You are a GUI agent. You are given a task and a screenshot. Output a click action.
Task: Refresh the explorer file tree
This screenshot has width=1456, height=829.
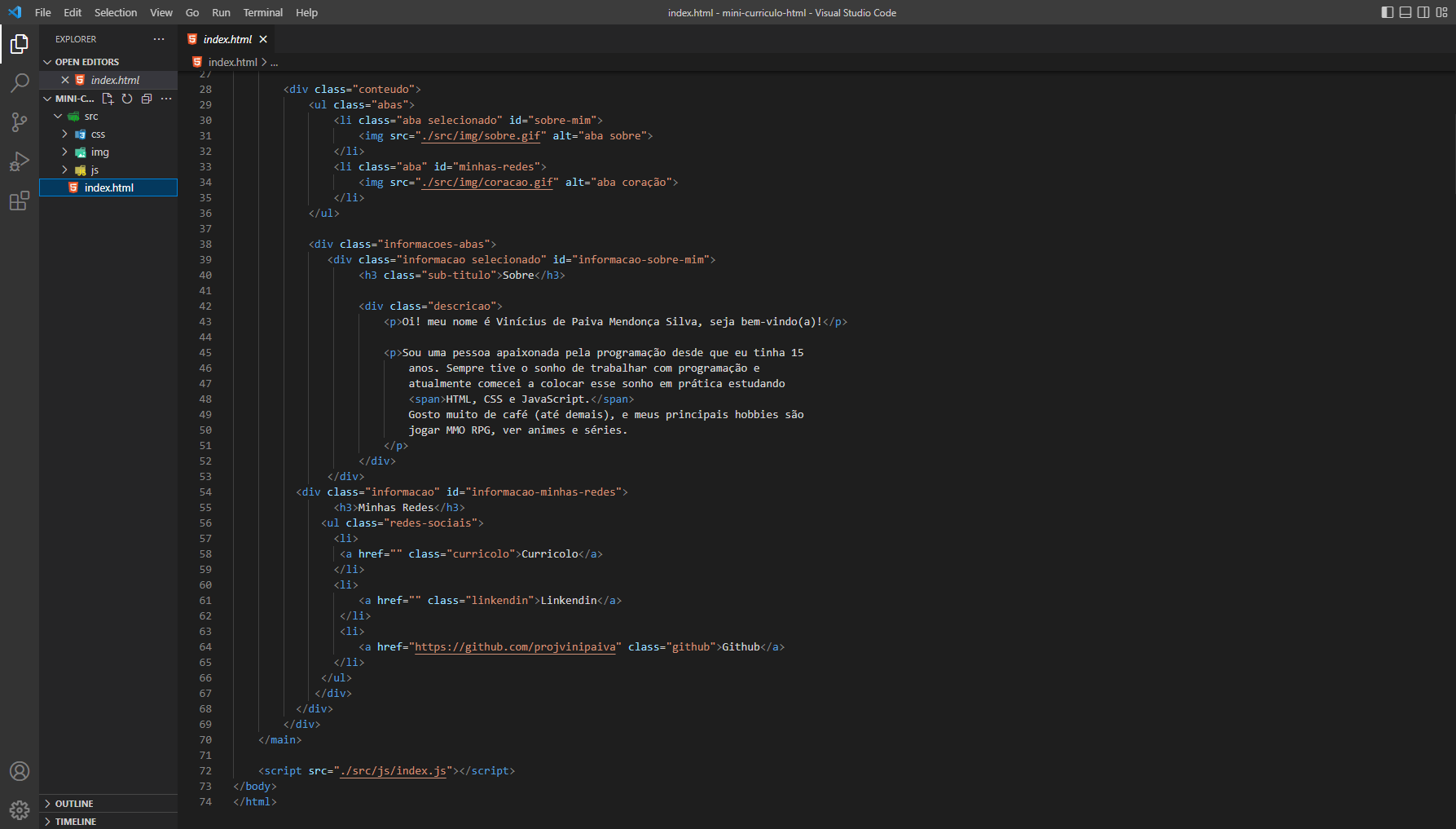click(127, 99)
